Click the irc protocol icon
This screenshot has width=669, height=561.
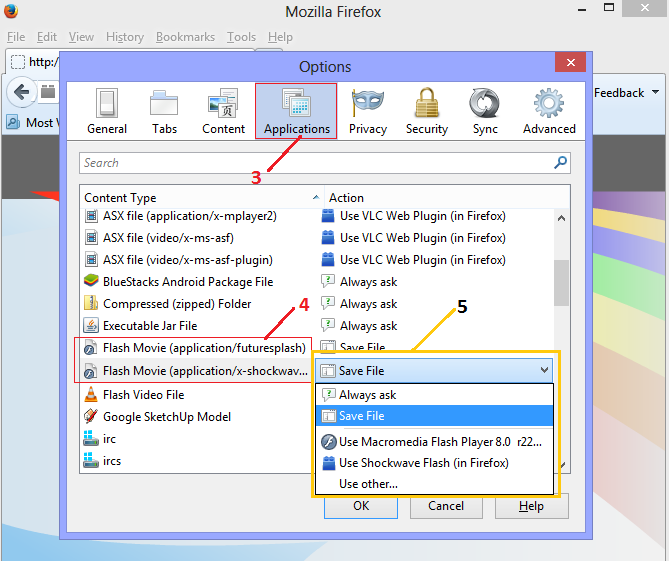click(91, 439)
